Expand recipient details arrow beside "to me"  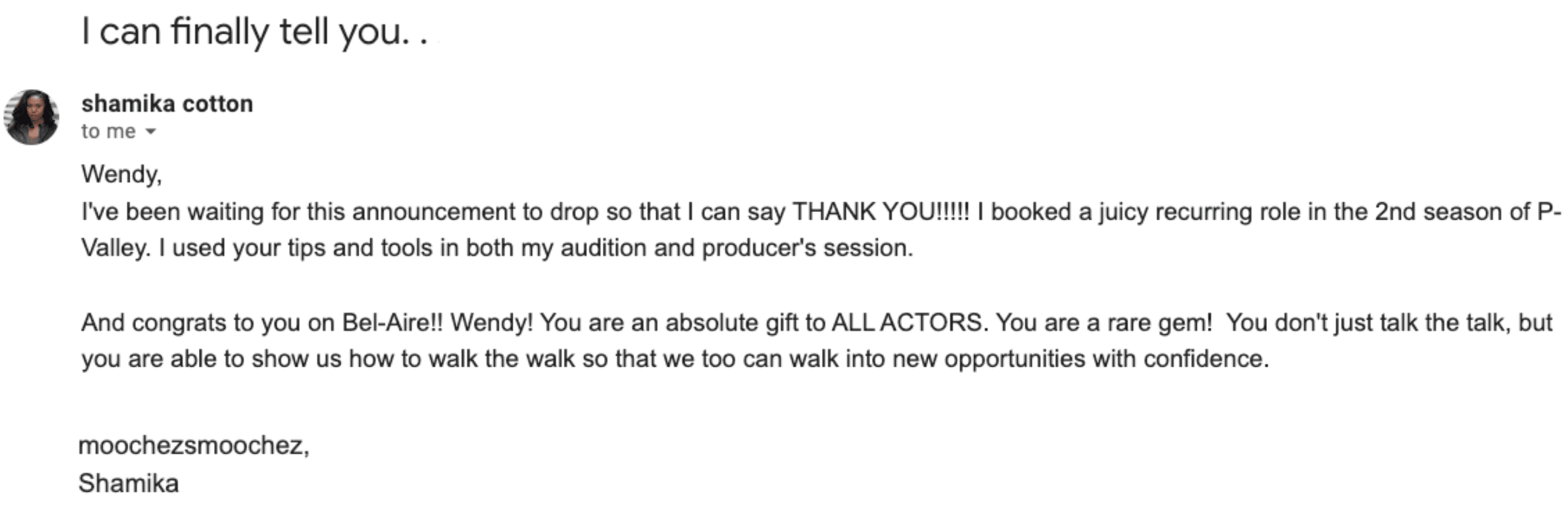tap(150, 132)
